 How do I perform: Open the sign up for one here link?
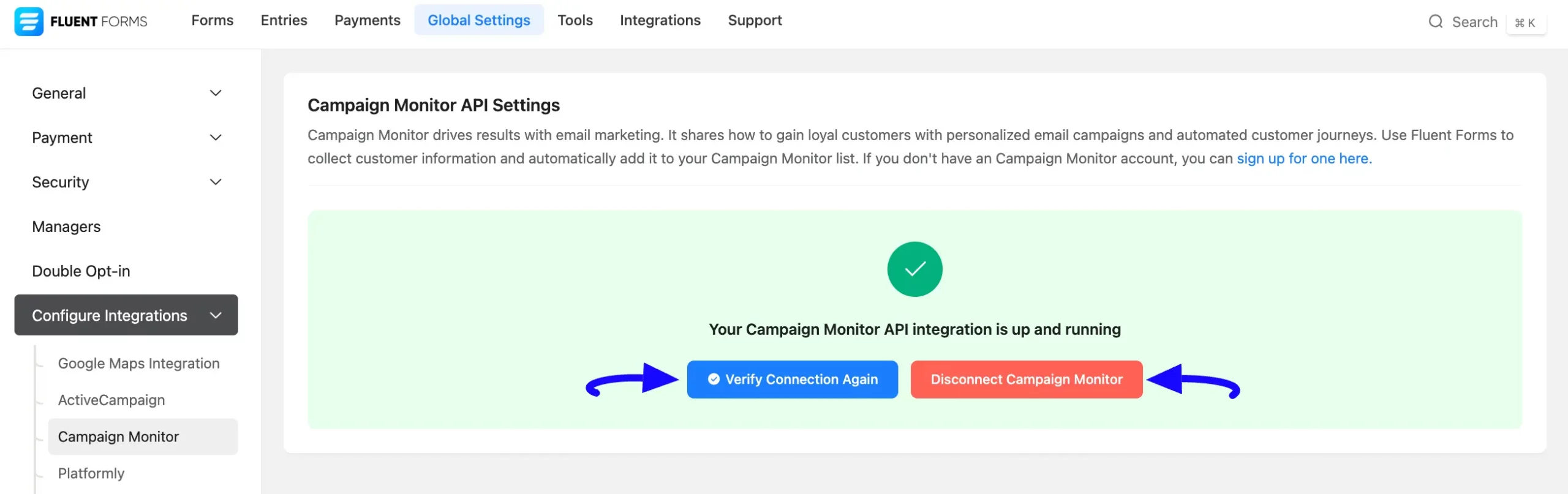coord(1304,159)
